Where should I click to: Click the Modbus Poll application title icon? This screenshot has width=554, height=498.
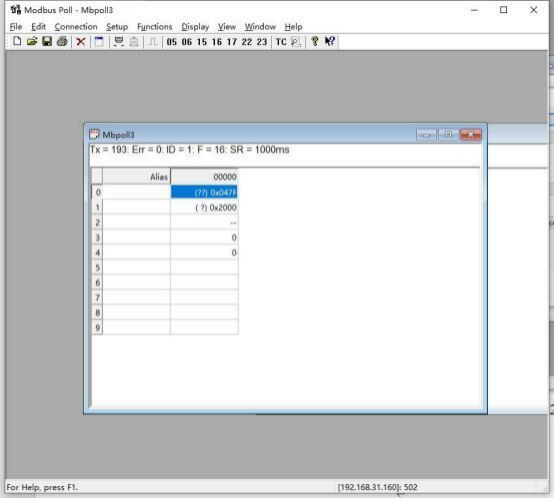(x=16, y=10)
